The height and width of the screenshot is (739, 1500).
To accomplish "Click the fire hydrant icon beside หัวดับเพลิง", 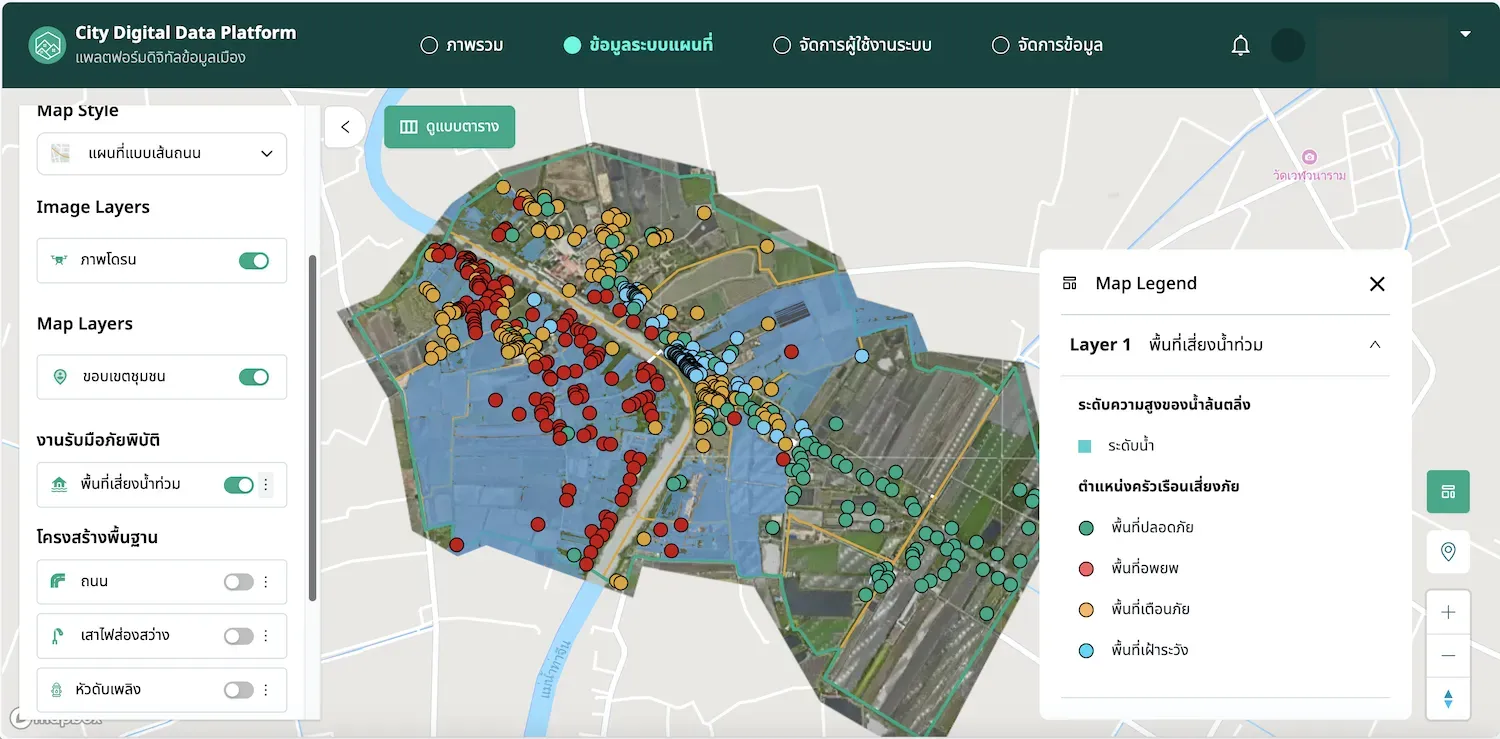I will click(59, 689).
